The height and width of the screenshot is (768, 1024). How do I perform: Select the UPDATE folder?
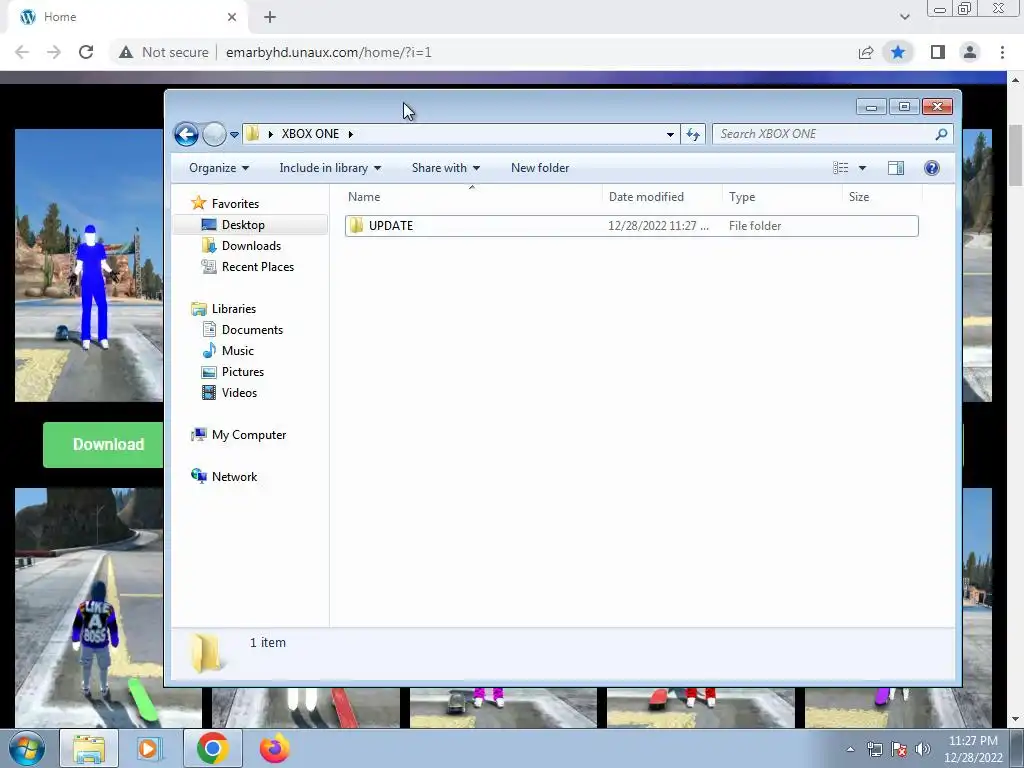[632, 226]
